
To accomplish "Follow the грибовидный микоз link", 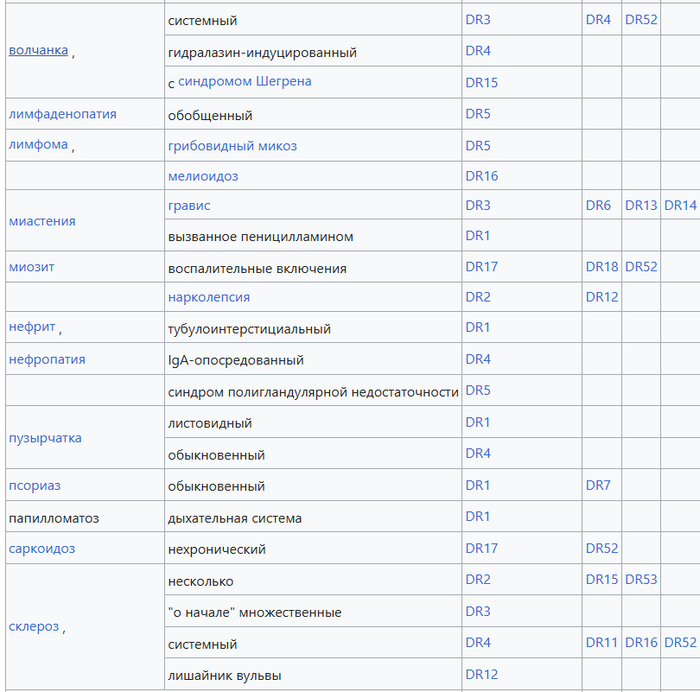I will point(232,146).
